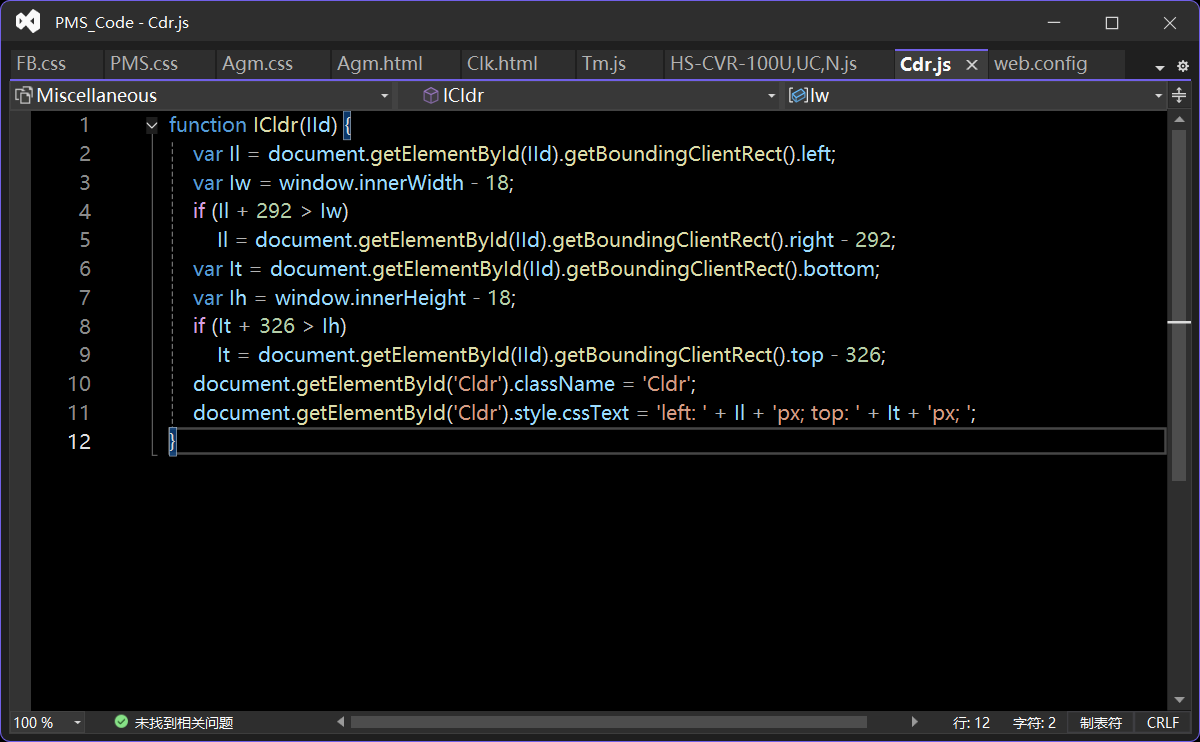Click the editor split-window icon
1200x742 pixels.
[x=1179, y=95]
